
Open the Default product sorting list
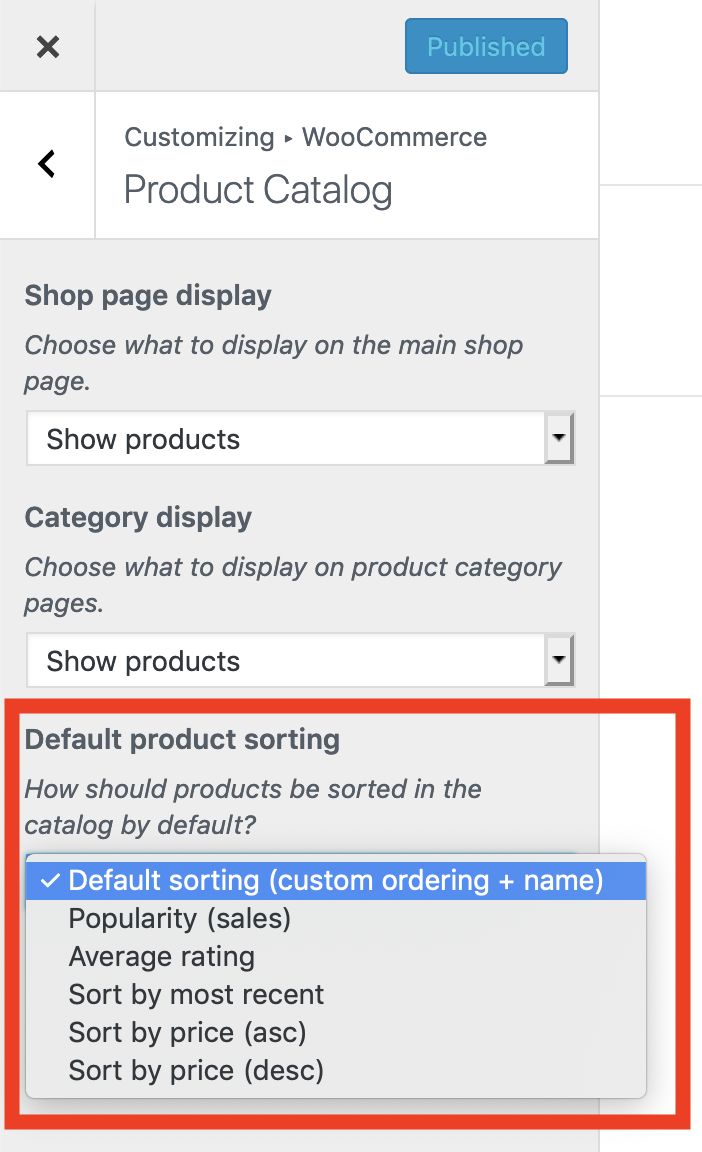point(300,880)
